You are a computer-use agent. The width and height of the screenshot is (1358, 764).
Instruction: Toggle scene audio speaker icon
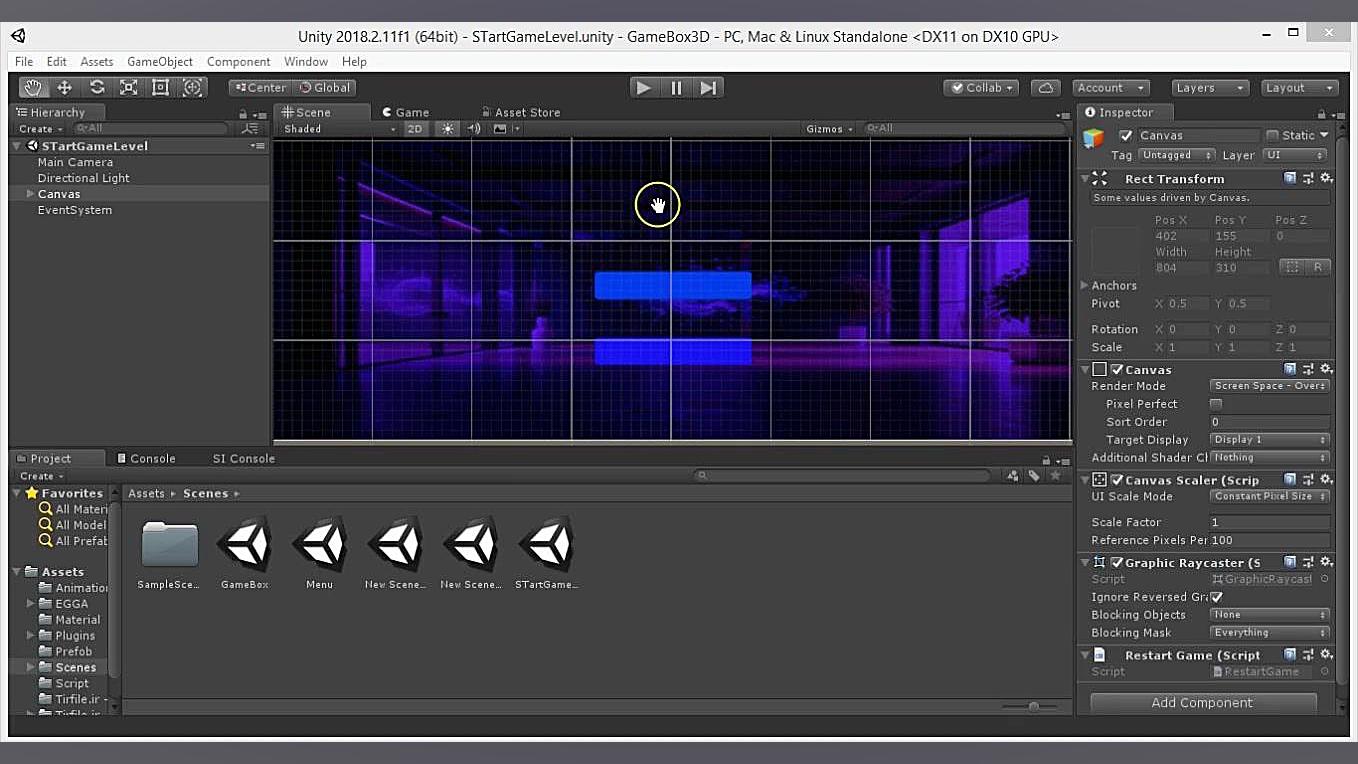click(x=474, y=129)
